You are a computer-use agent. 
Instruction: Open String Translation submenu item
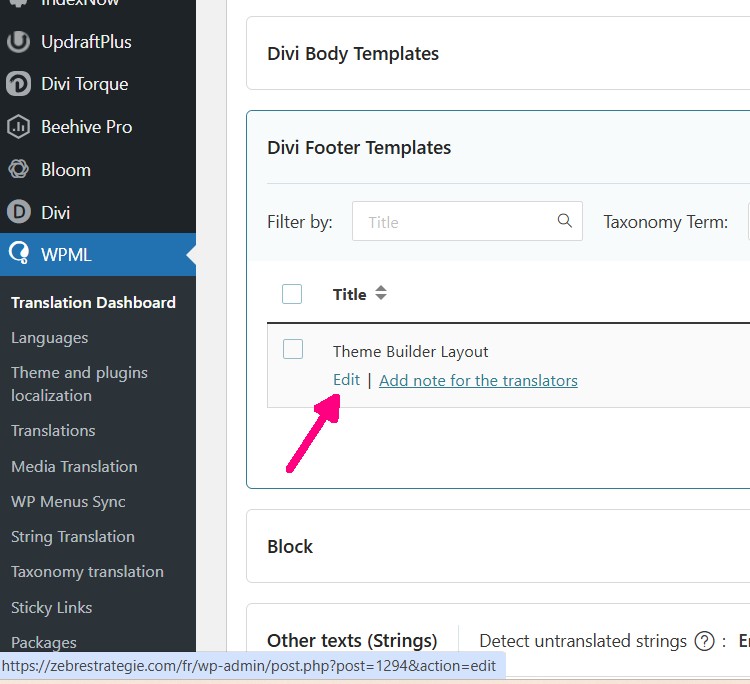[x=73, y=537]
